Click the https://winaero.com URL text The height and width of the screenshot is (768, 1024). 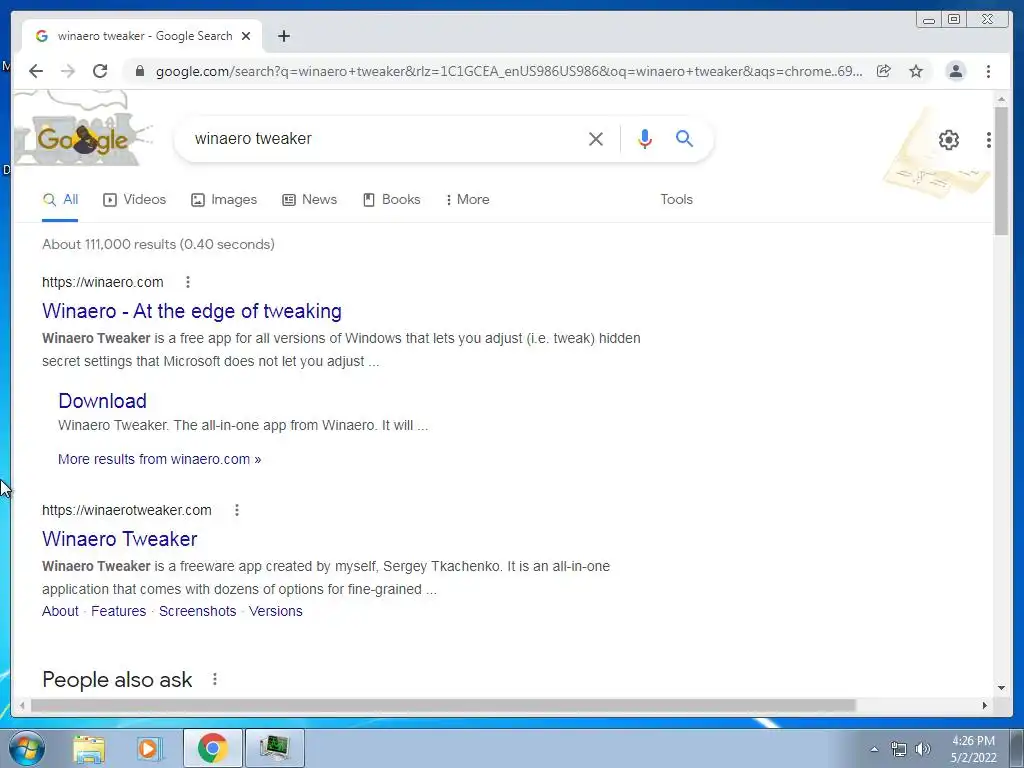[x=103, y=282]
